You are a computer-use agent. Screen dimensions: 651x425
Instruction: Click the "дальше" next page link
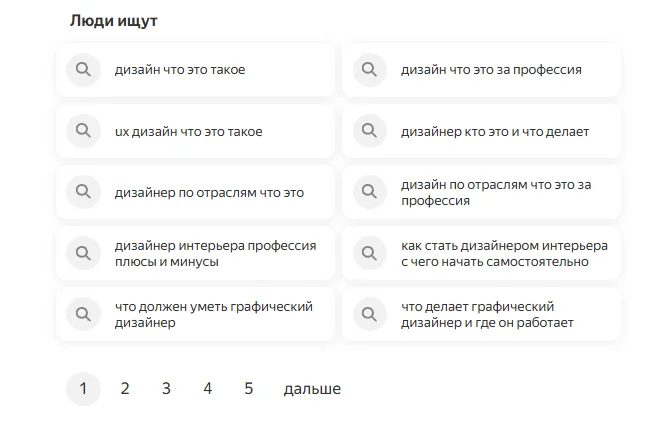pos(312,389)
